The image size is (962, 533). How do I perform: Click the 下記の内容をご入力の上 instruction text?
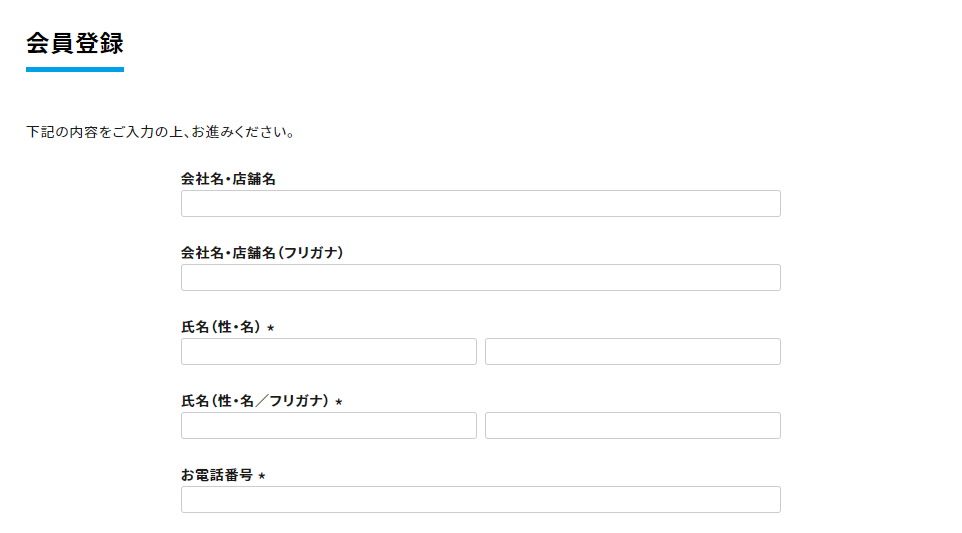[160, 132]
